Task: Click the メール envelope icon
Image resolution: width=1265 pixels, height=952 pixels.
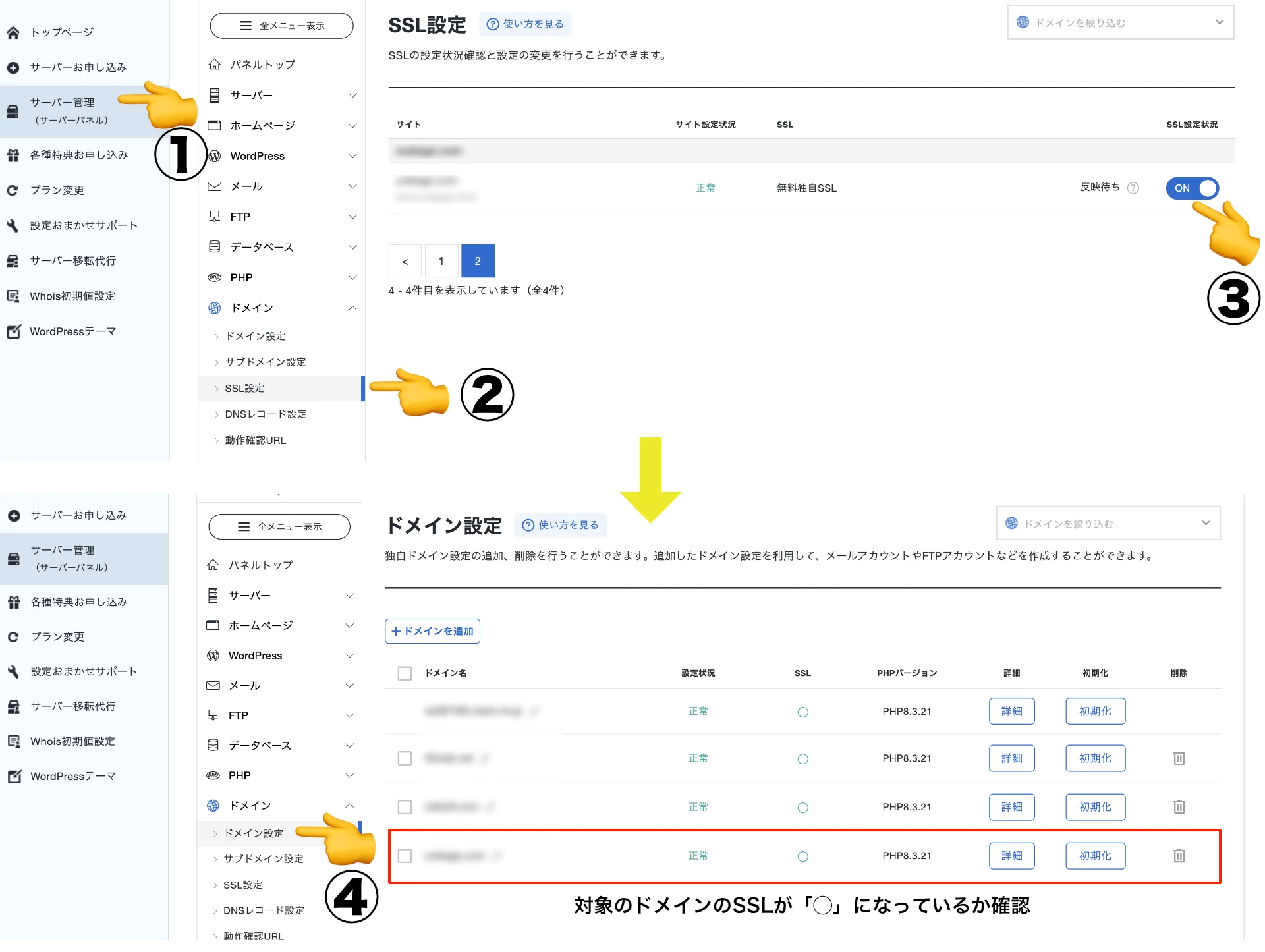Action: pyautogui.click(x=213, y=186)
